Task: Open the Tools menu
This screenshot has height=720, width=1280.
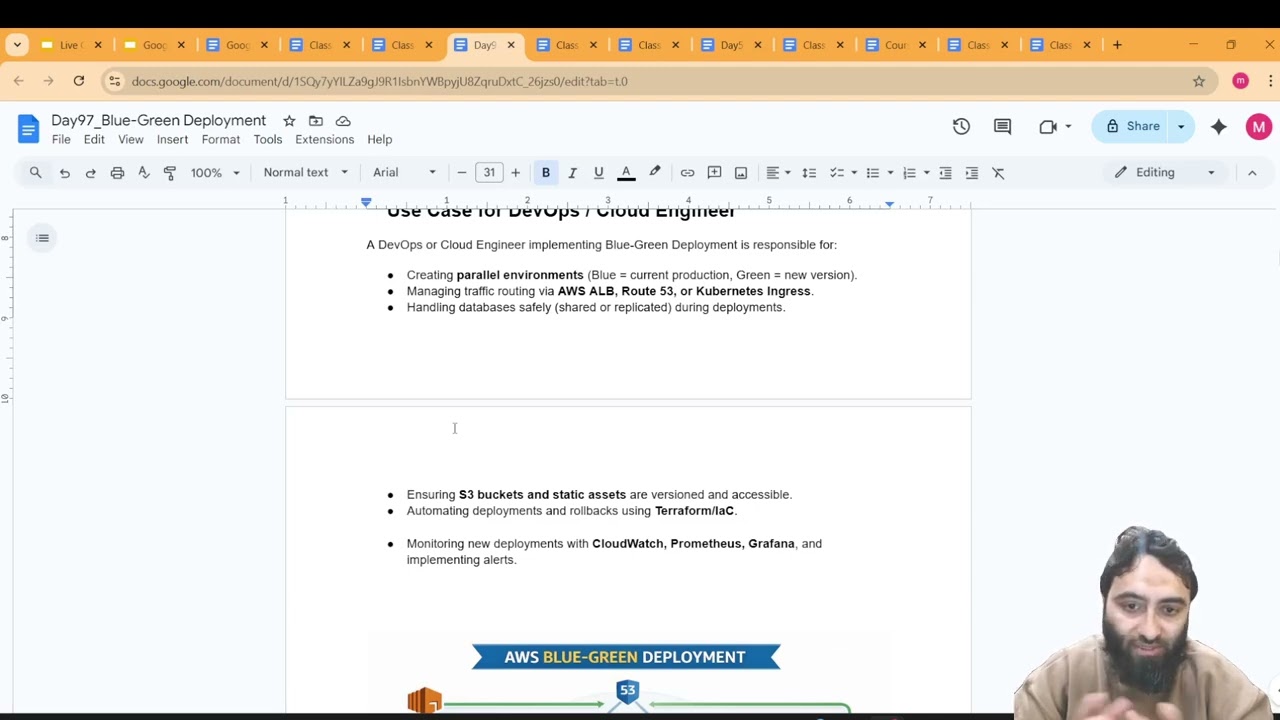Action: point(268,140)
